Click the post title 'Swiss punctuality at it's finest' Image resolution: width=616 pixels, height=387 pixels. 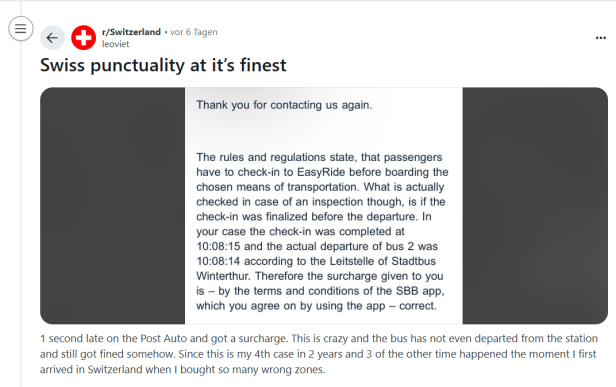[x=163, y=65]
